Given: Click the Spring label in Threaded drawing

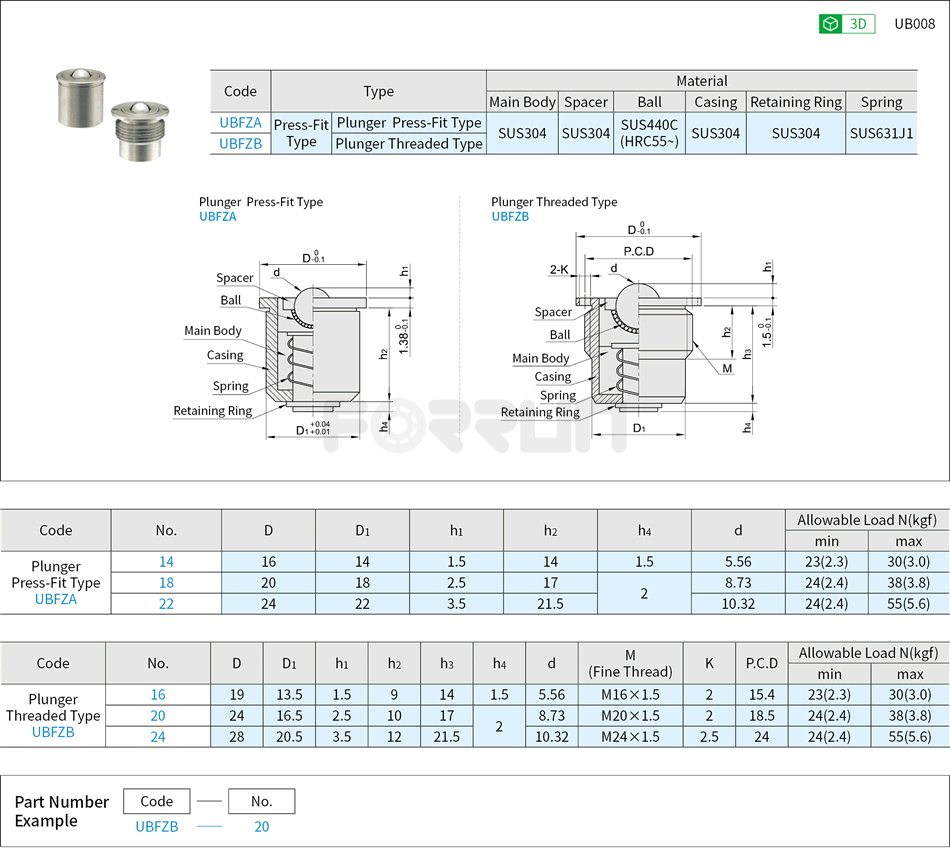Looking at the screenshot, I should [x=557, y=396].
